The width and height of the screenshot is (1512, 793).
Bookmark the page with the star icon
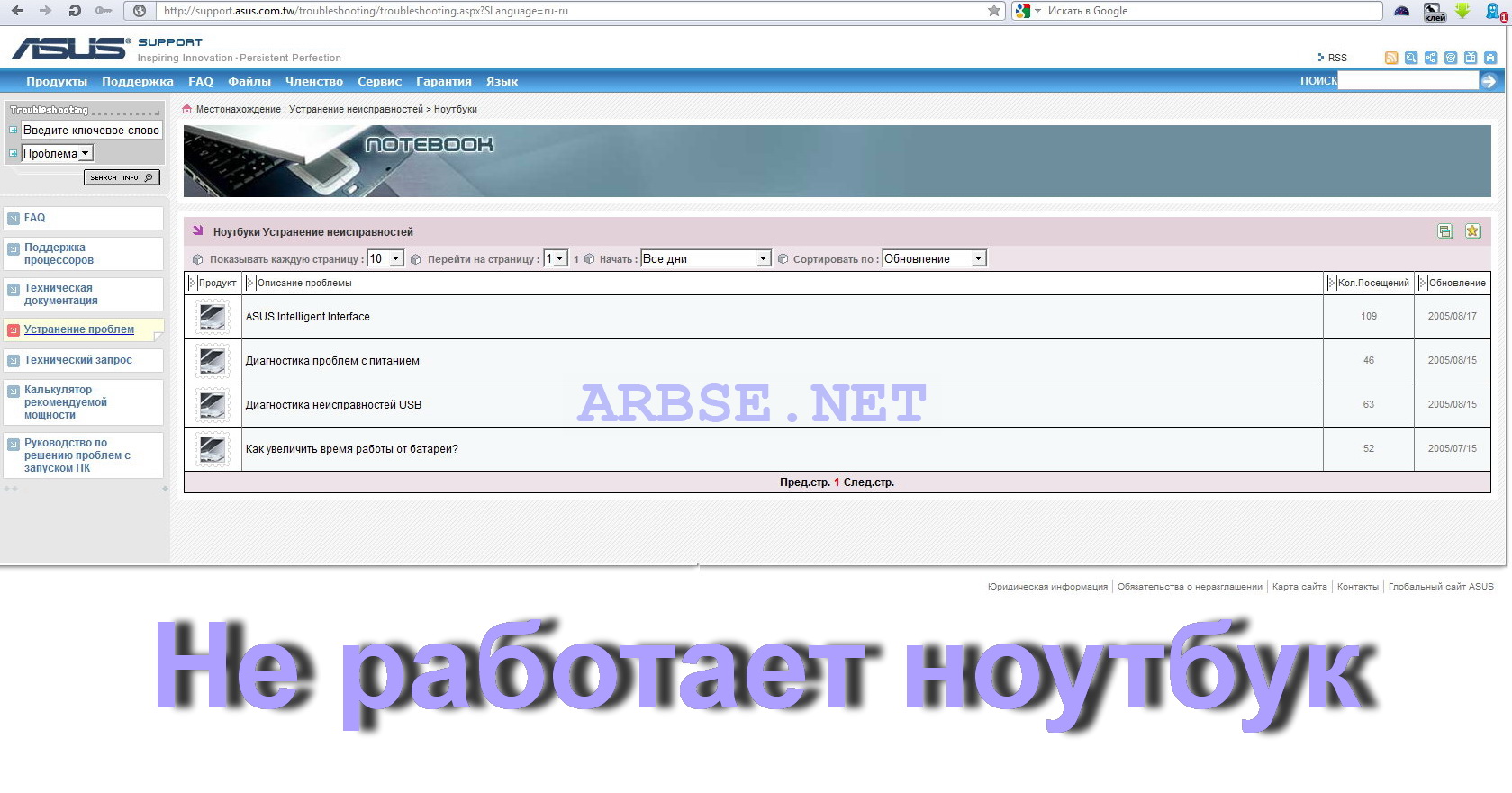tap(994, 11)
